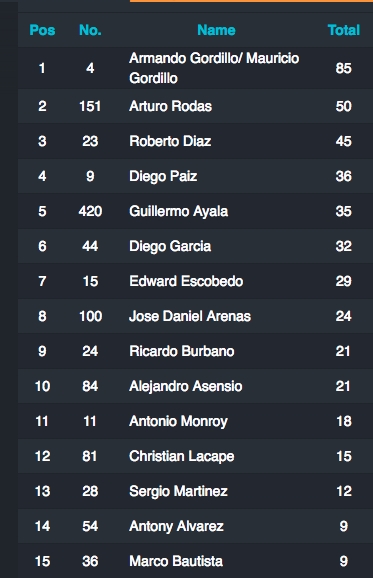Select Armando Gordillo/ Mauricio Gordillo row

click(195, 68)
